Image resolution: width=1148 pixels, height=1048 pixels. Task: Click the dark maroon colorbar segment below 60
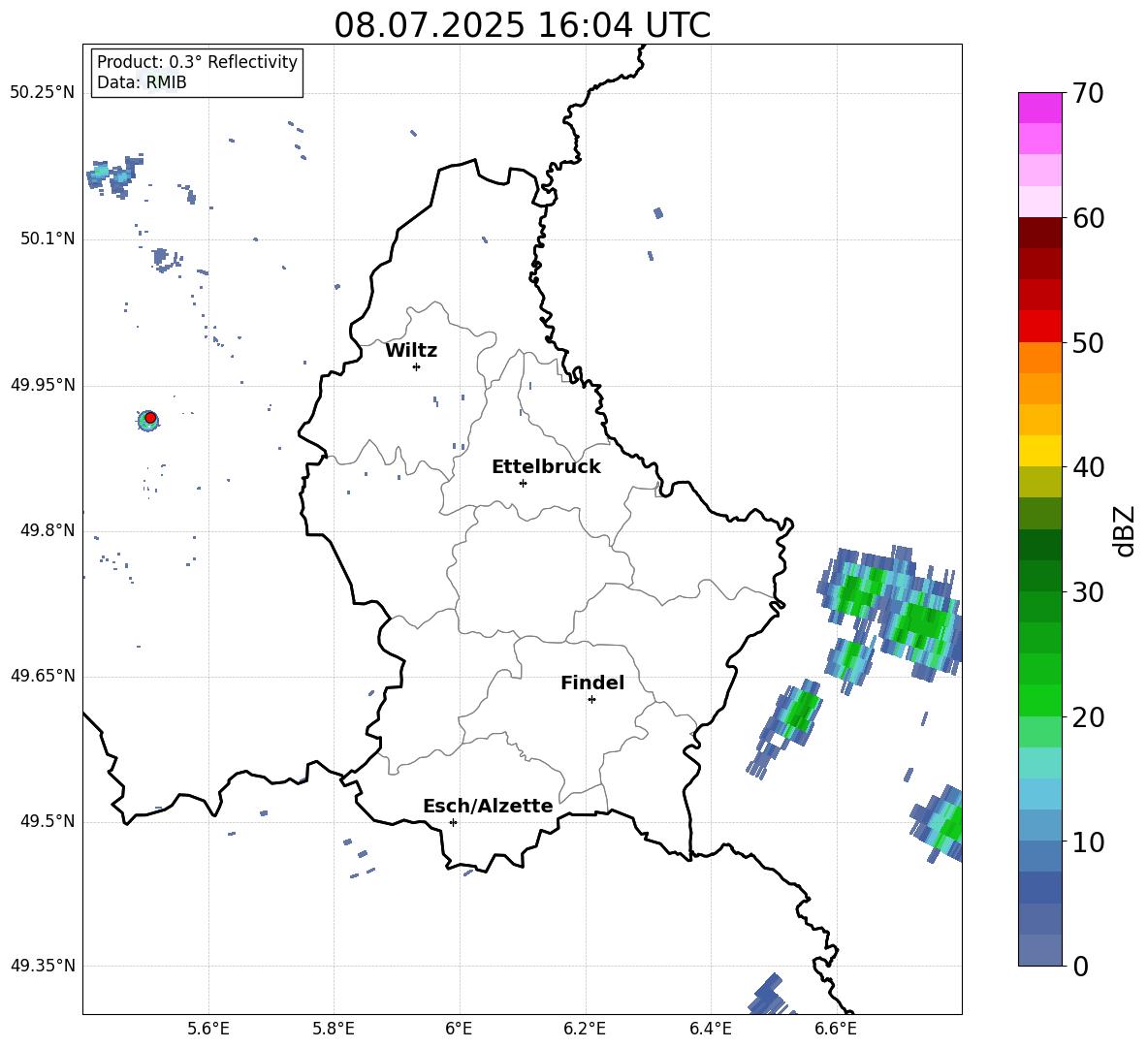[1039, 233]
